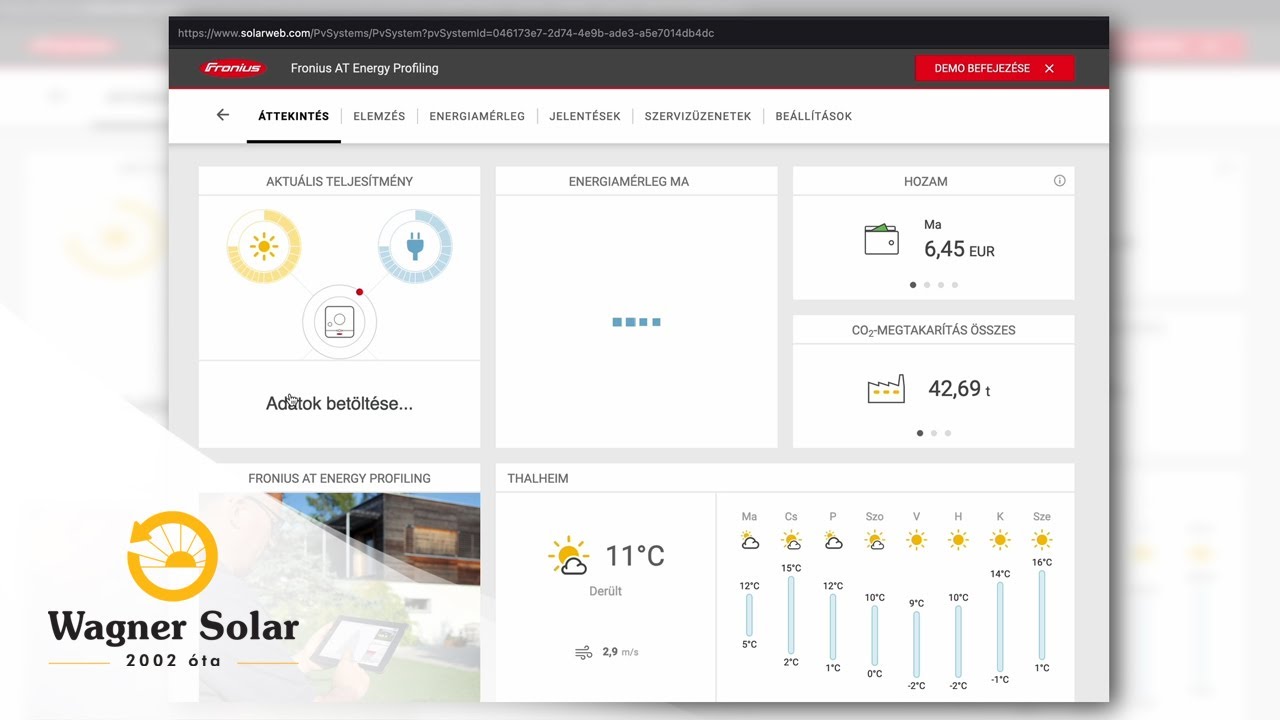Click the THALHEIM location heading
1280x720 pixels.
(538, 478)
